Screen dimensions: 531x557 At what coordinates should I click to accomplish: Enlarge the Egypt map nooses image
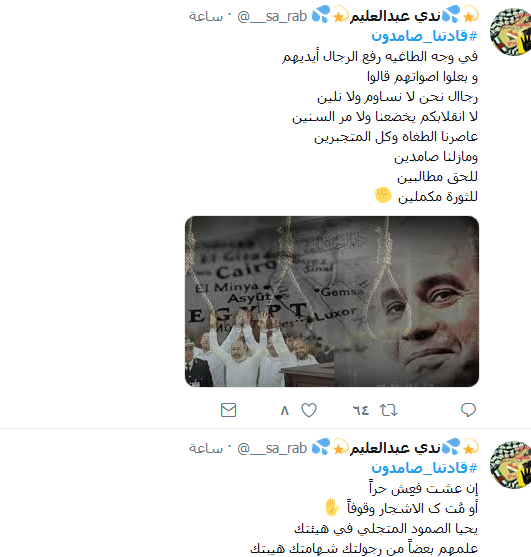point(332,301)
